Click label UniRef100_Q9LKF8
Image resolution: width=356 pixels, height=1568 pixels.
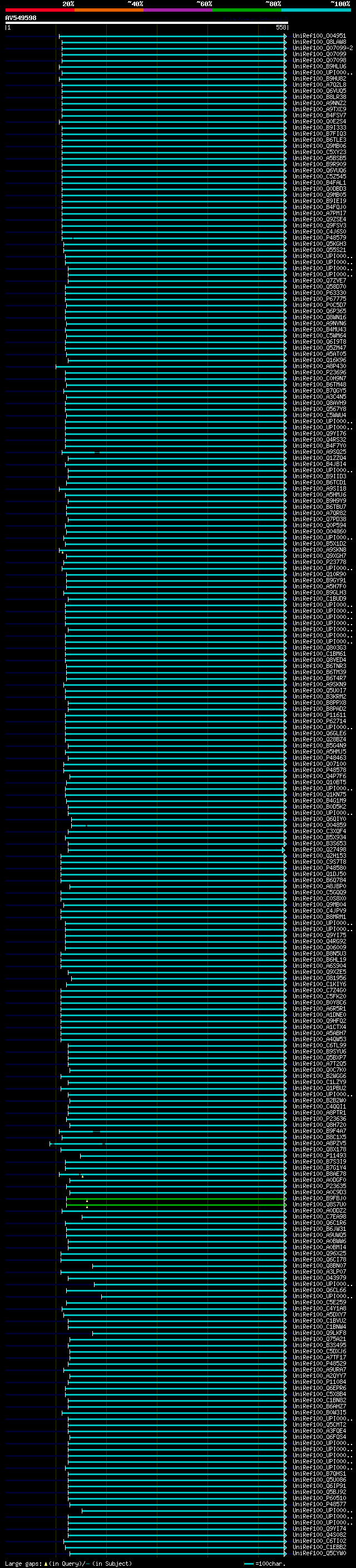[319, 1333]
